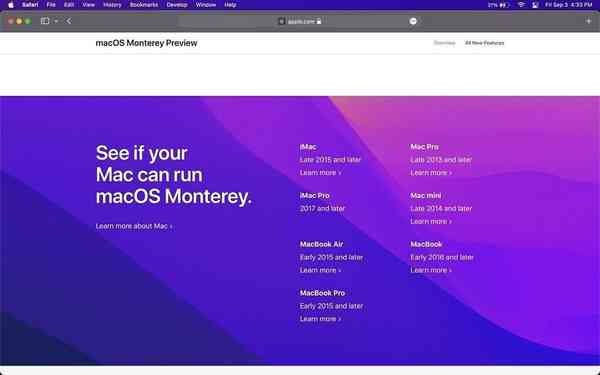Open the Edit menu
Screen dimensions: 600x375
click(69, 5)
